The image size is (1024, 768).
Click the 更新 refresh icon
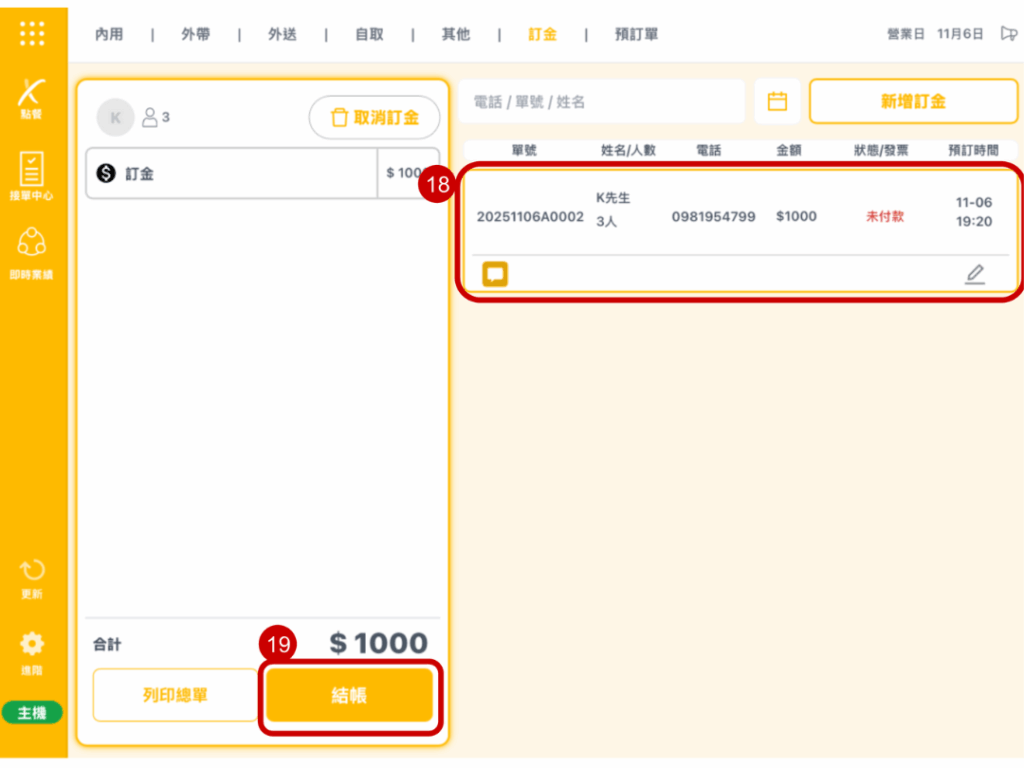32,577
